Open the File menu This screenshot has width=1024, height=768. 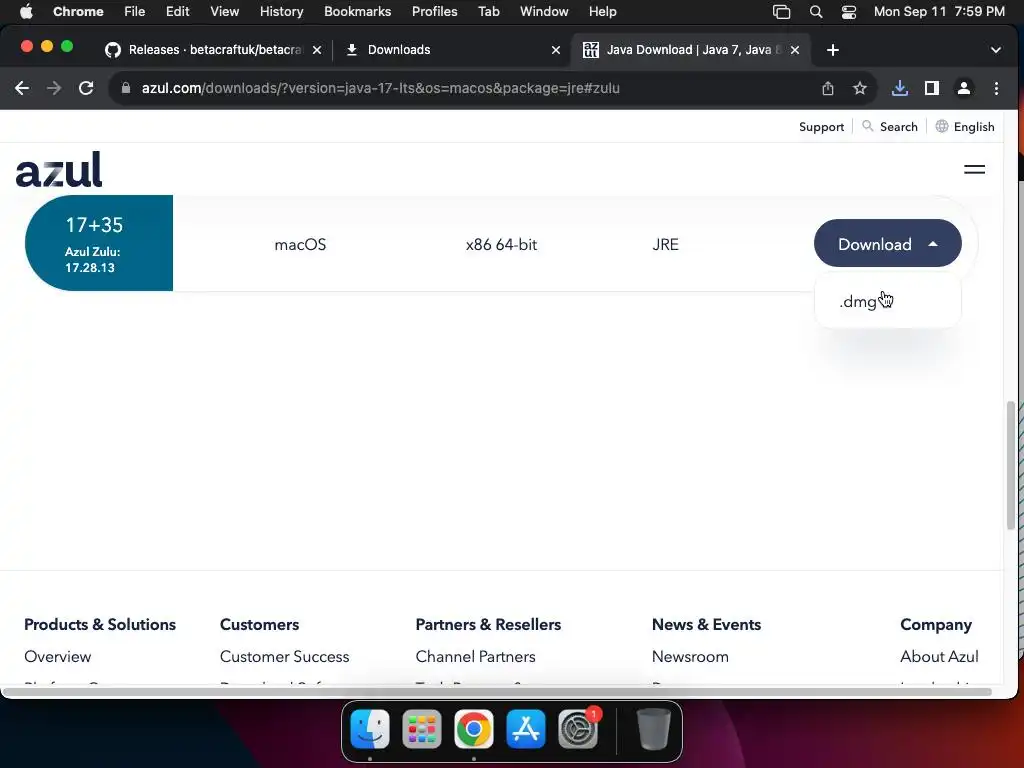pyautogui.click(x=135, y=12)
